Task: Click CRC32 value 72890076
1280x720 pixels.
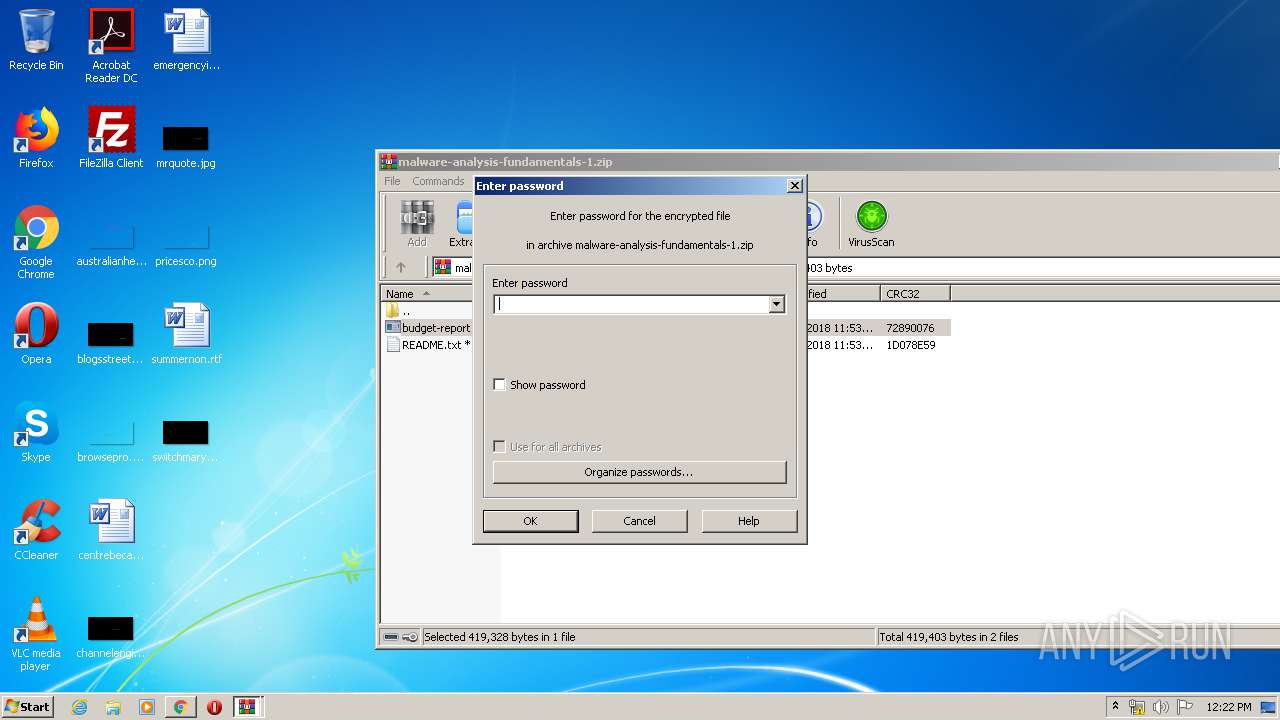Action: point(910,328)
